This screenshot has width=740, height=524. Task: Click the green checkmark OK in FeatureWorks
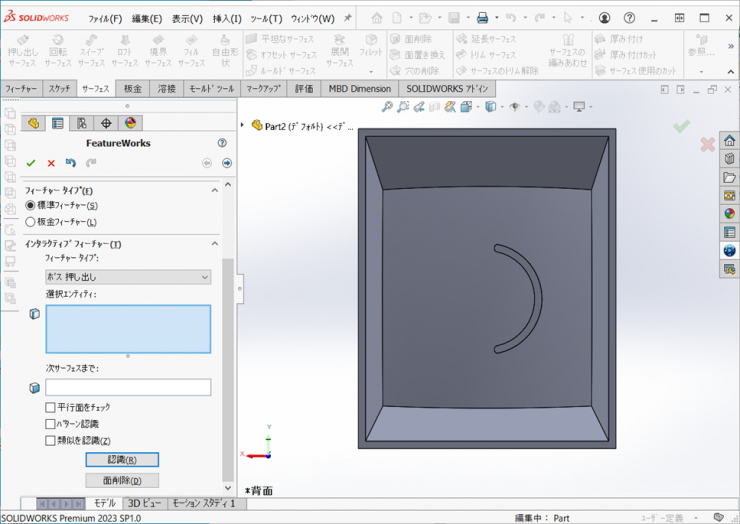pyautogui.click(x=31, y=163)
